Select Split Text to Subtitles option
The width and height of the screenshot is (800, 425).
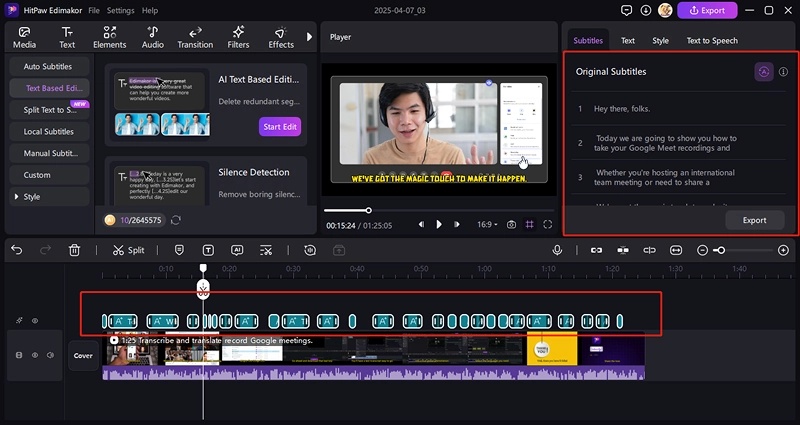(49, 110)
